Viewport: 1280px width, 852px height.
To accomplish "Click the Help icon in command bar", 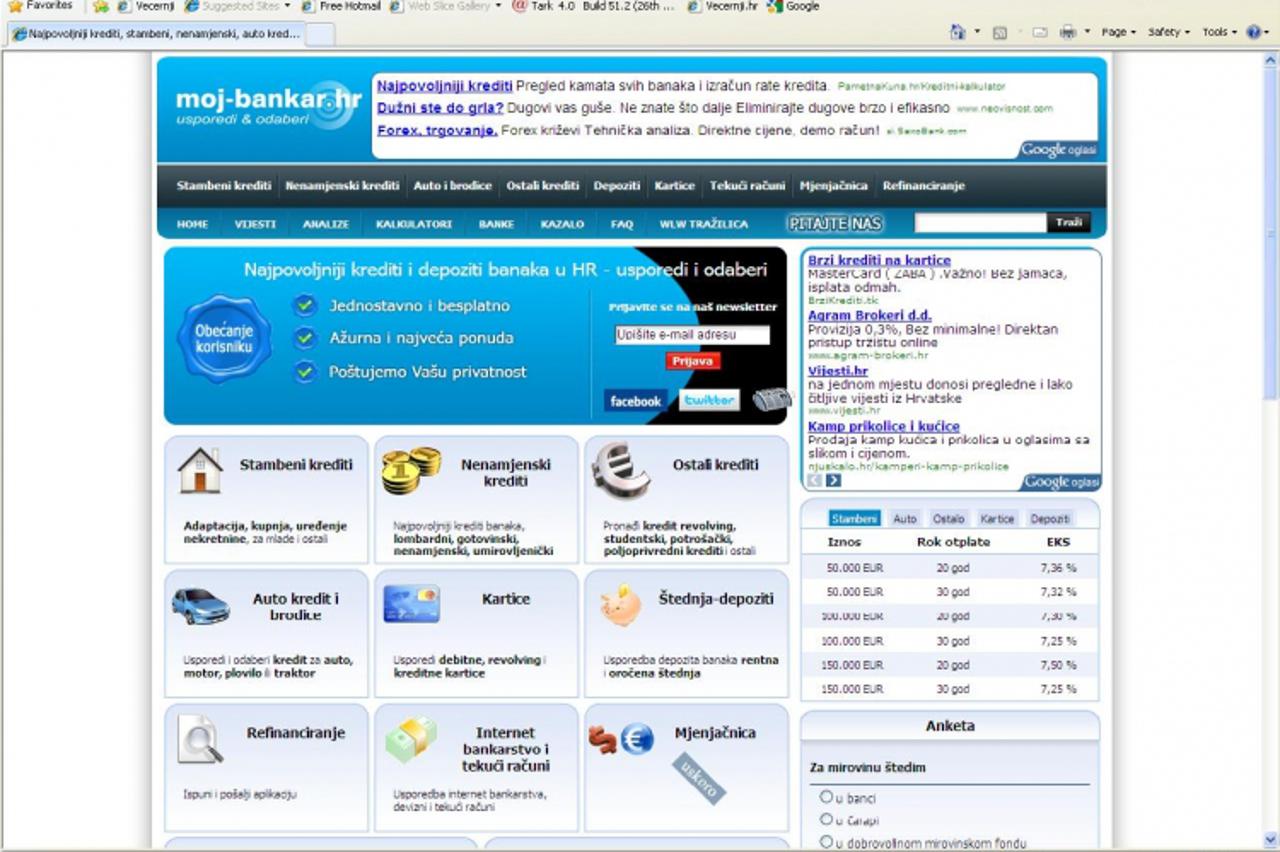I will [1253, 32].
